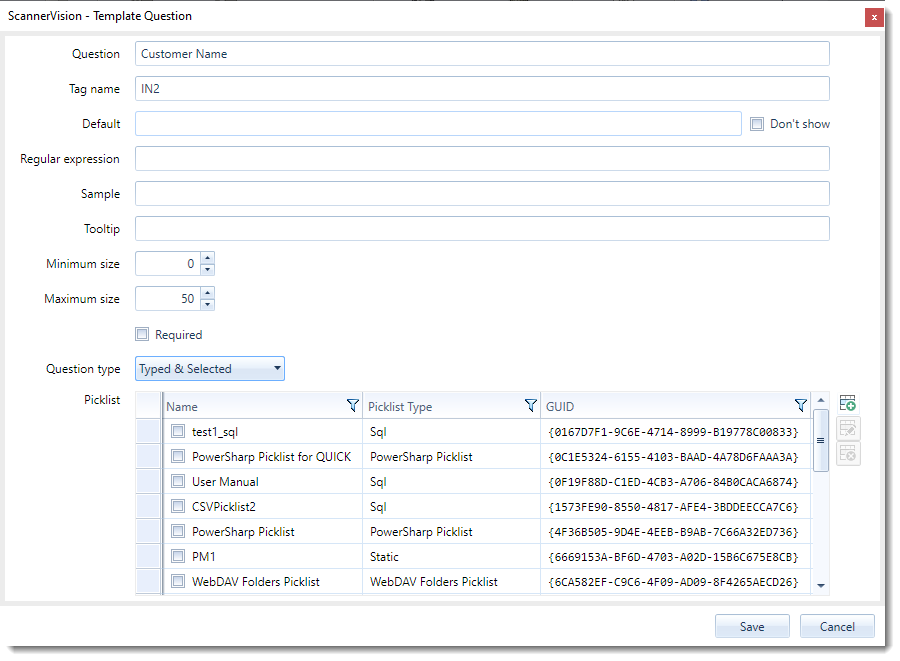Open the Question type dropdown

coord(210,369)
